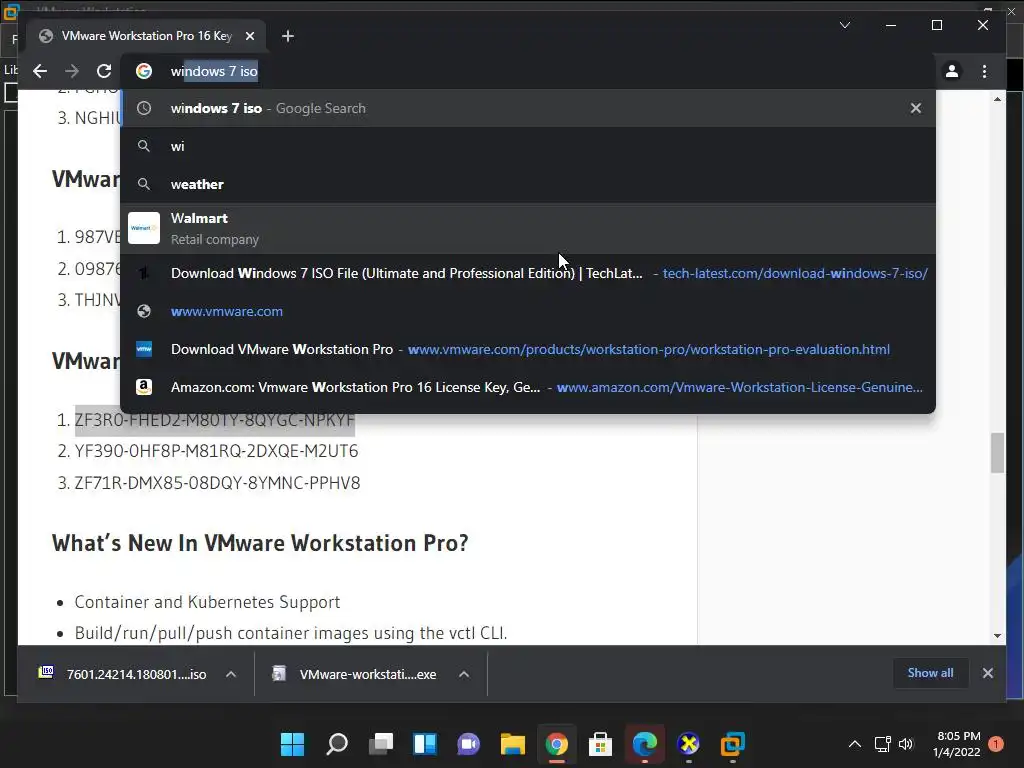Open the network icon in system tray
This screenshot has height=768, width=1024.
point(882,744)
